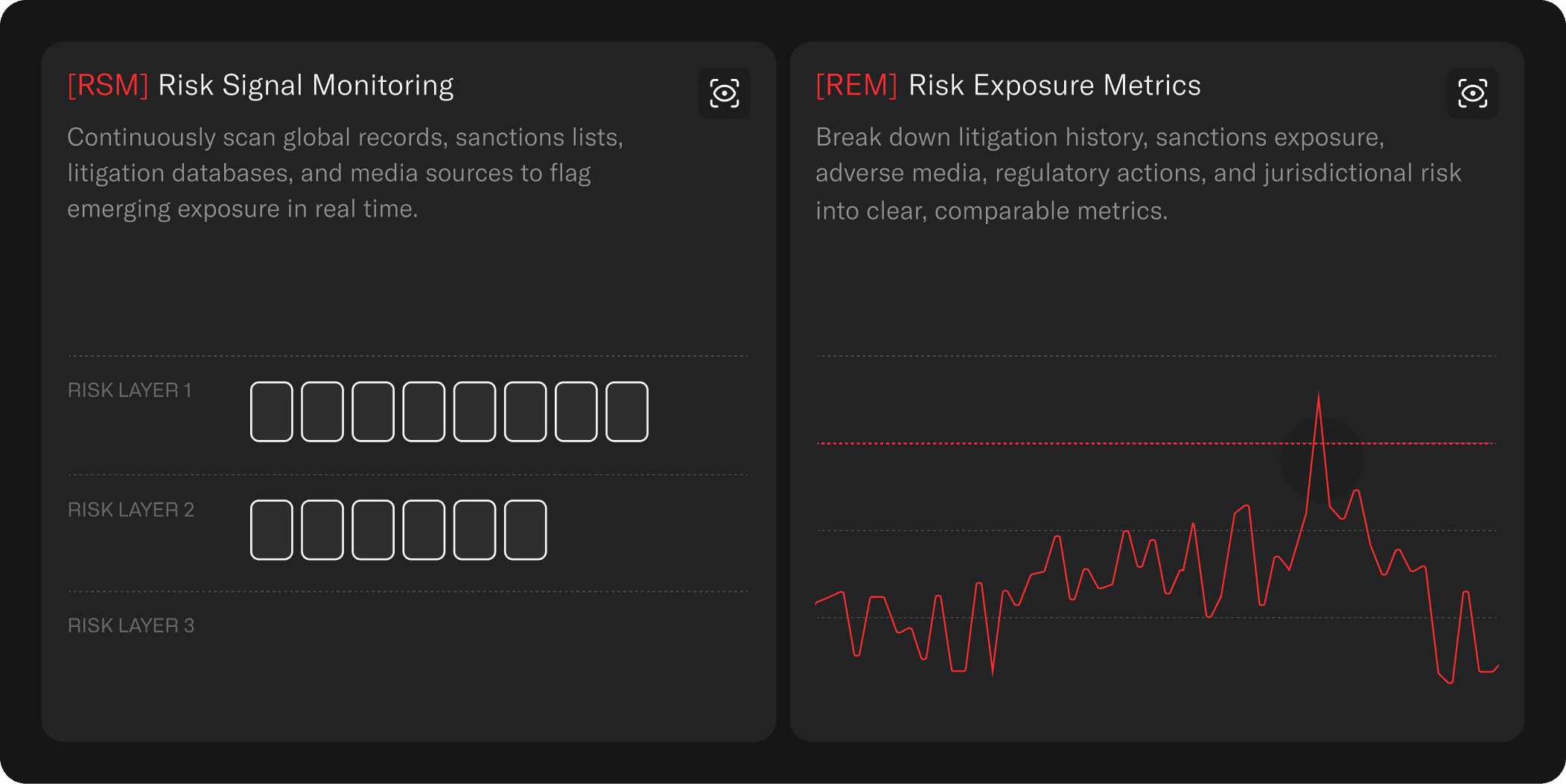Click the highest peak of the red chart
Image resolution: width=1566 pixels, height=784 pixels.
tap(1319, 395)
